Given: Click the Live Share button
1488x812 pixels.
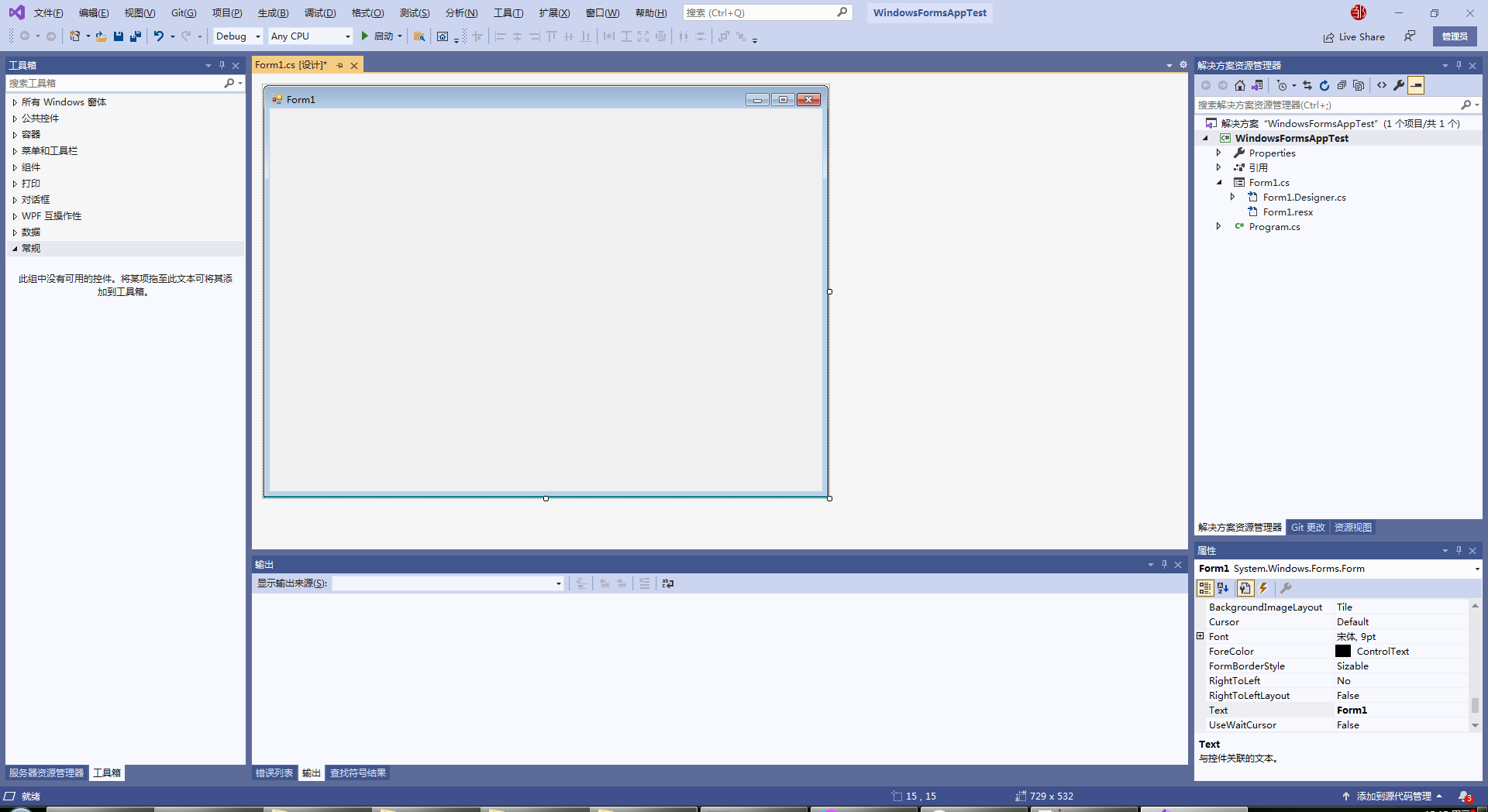Looking at the screenshot, I should point(1354,36).
